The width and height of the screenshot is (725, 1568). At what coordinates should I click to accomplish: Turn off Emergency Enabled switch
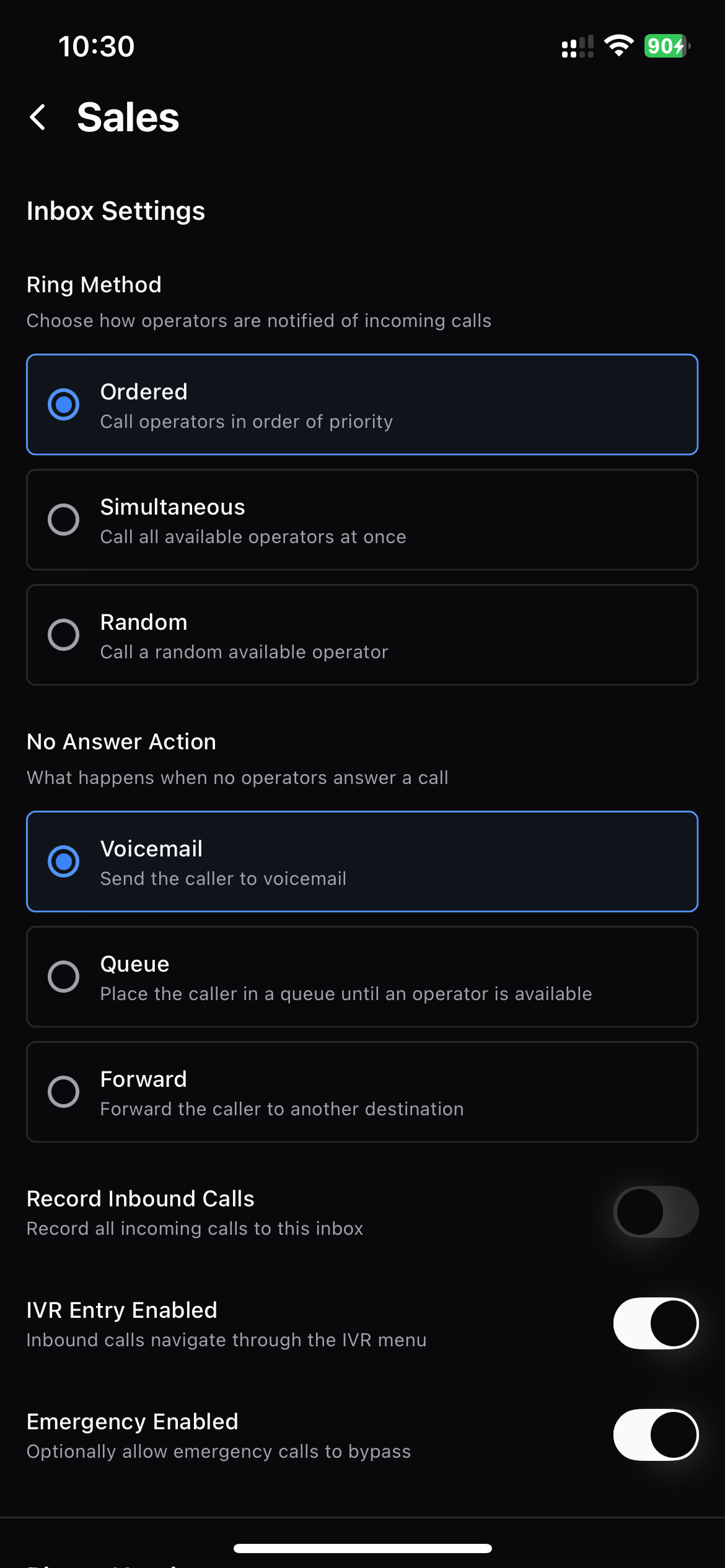pyautogui.click(x=656, y=1435)
